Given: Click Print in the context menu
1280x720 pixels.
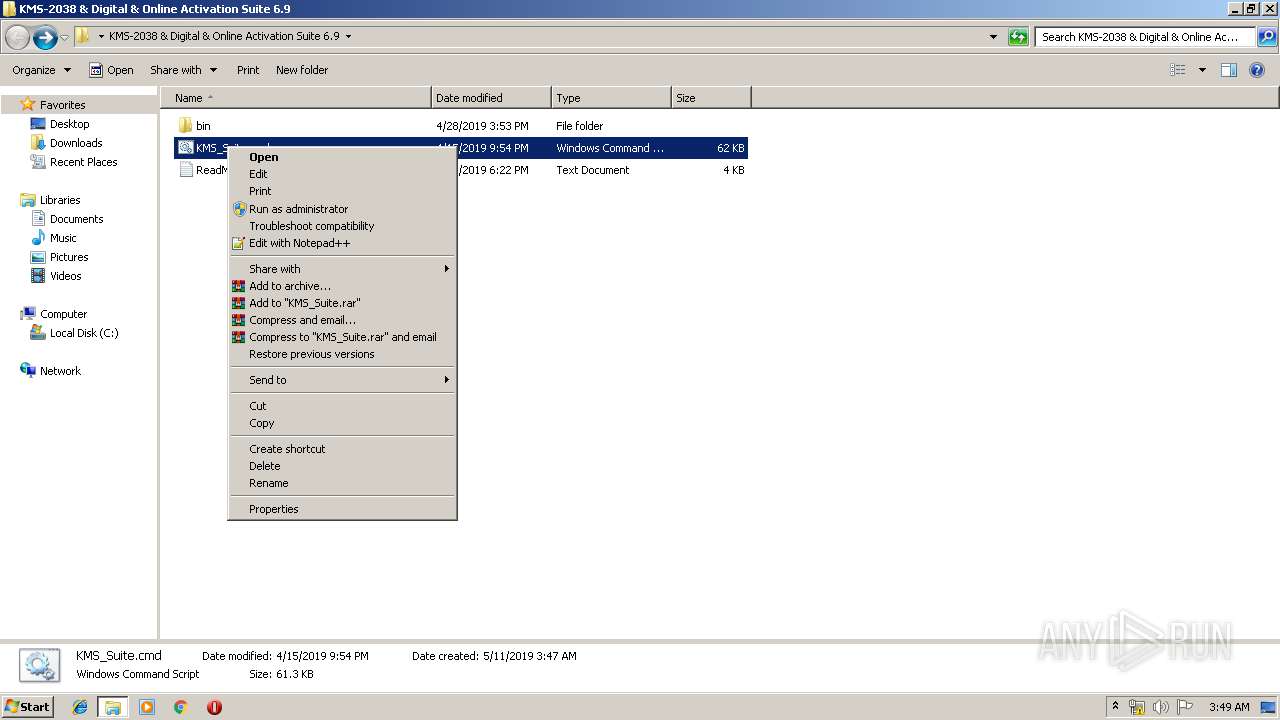Looking at the screenshot, I should pyautogui.click(x=342, y=191).
